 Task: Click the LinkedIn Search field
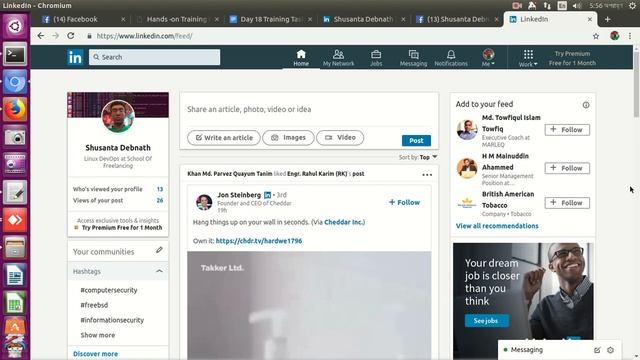click(x=154, y=57)
